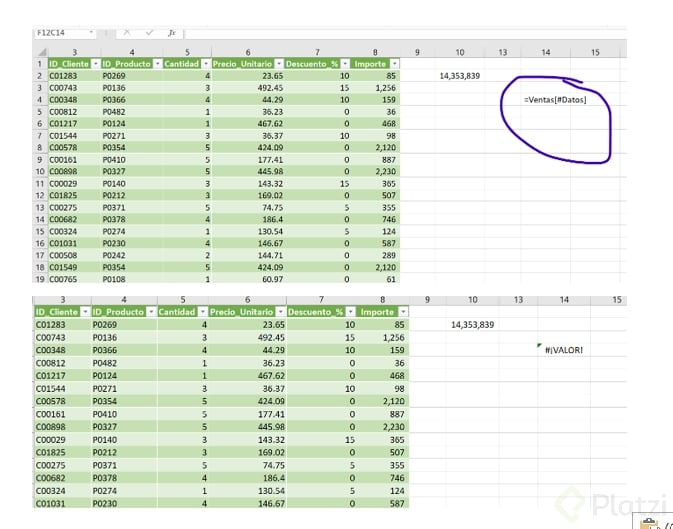Open Importe filter dropdown in upper table
The height and width of the screenshot is (529, 673).
click(x=394, y=64)
